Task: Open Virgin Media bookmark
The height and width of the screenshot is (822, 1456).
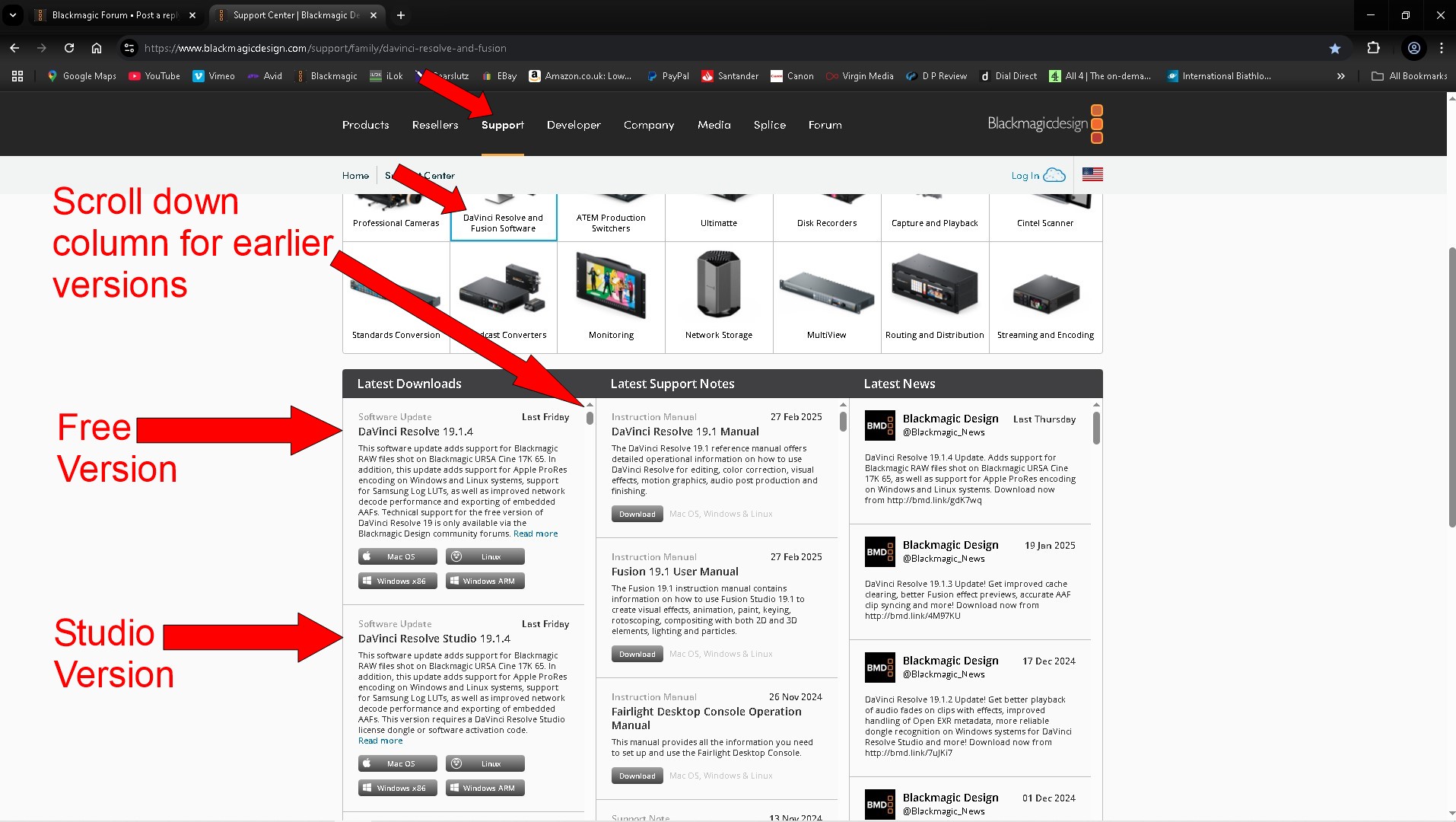Action: point(860,76)
